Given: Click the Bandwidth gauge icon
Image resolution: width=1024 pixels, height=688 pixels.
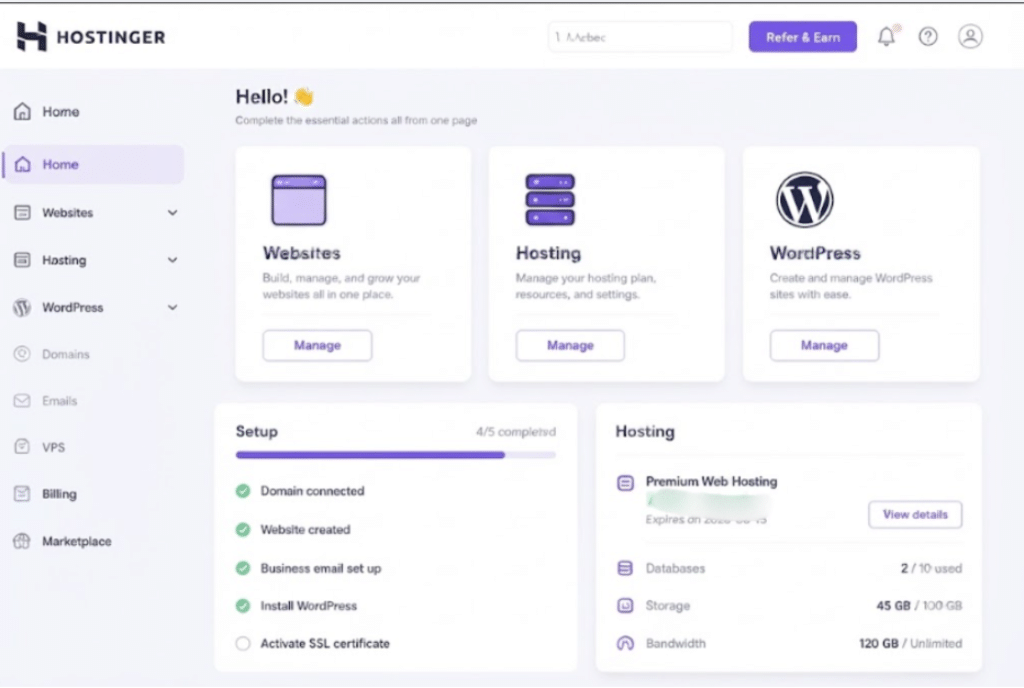Looking at the screenshot, I should 625,643.
